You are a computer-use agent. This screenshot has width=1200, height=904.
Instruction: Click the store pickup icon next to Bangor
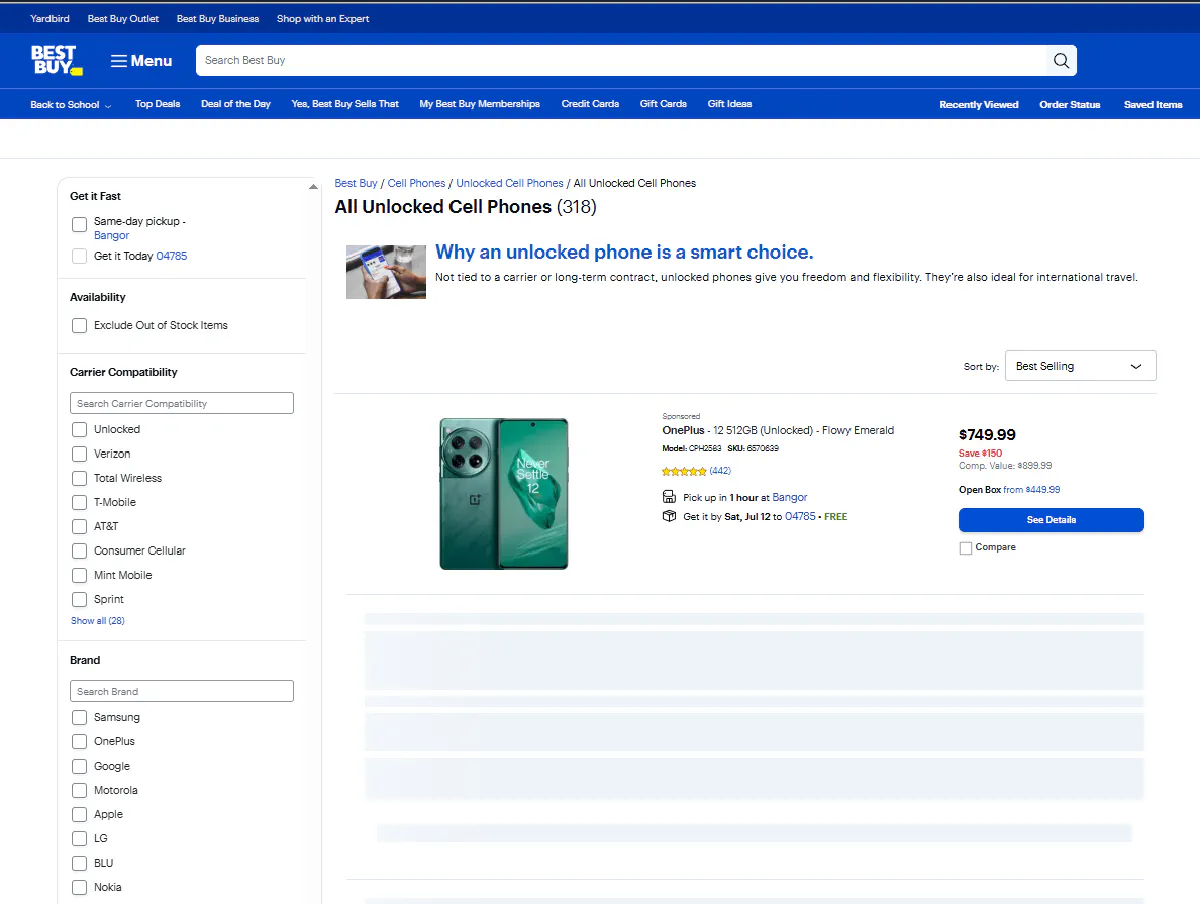coord(668,496)
